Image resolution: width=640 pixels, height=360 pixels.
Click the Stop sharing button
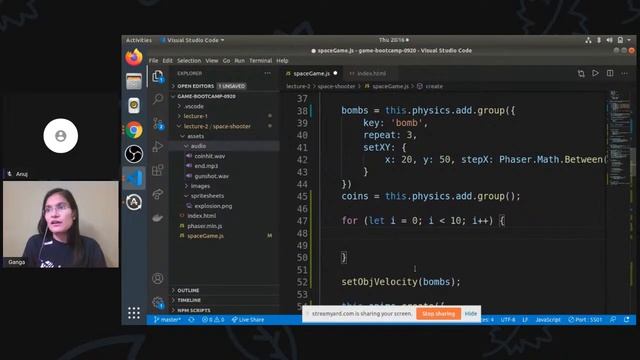click(x=438, y=314)
